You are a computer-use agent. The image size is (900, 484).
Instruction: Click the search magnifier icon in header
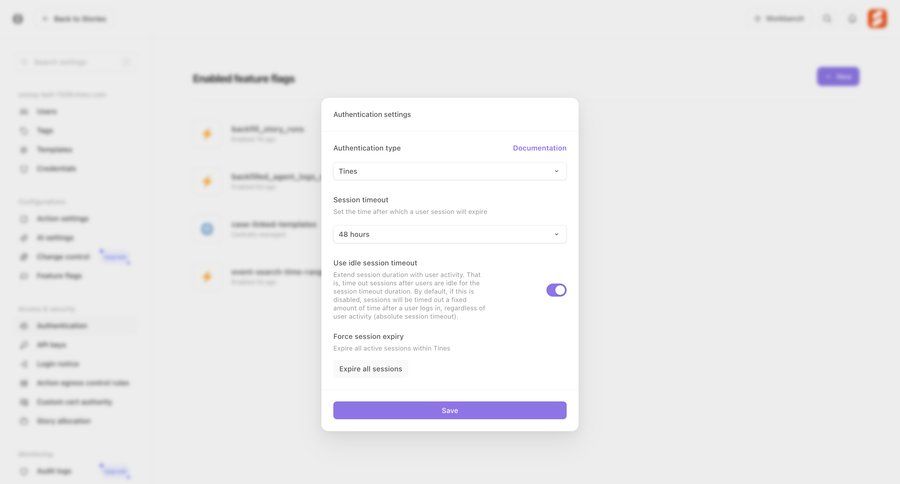tap(827, 18)
